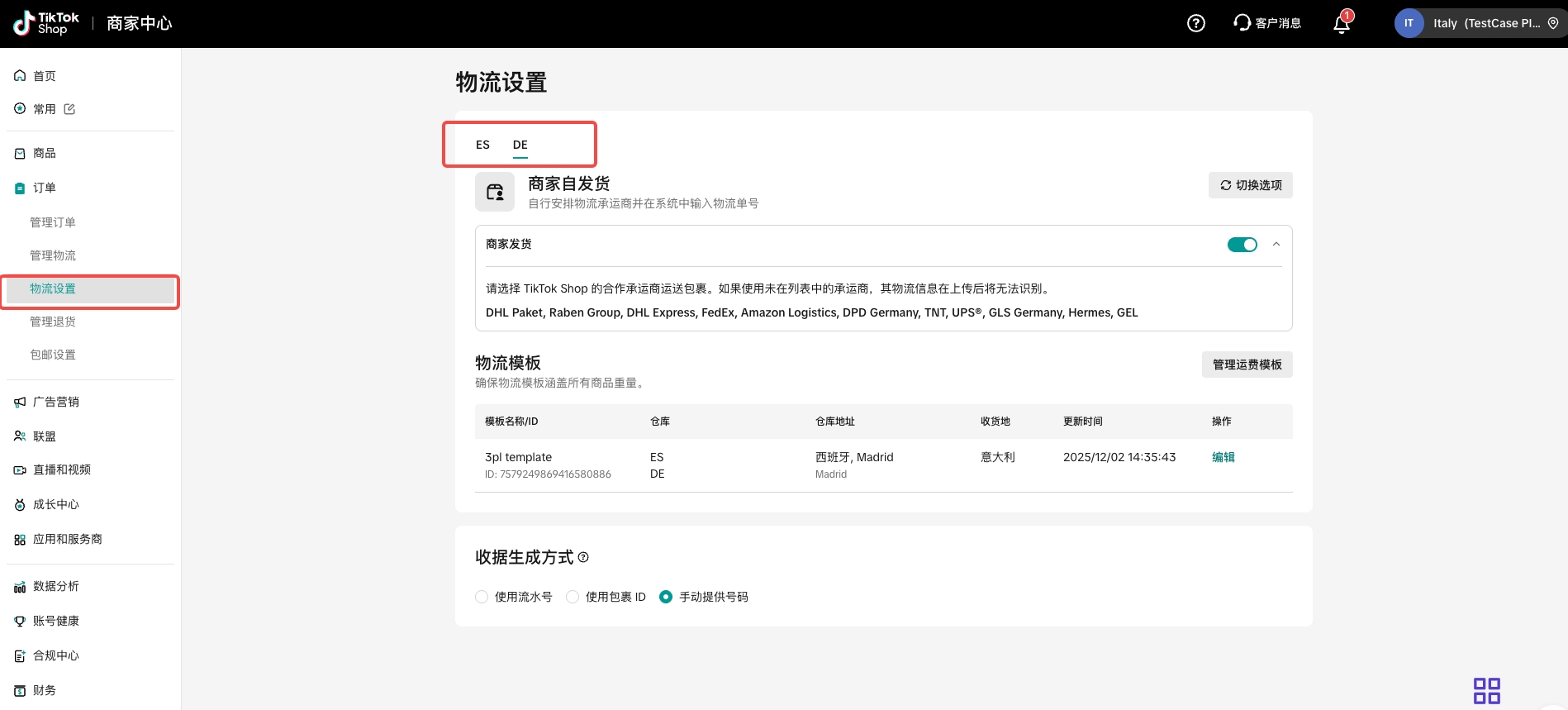Click info icon beside 收据生成方式
This screenshot has width=1568, height=710.
583,557
